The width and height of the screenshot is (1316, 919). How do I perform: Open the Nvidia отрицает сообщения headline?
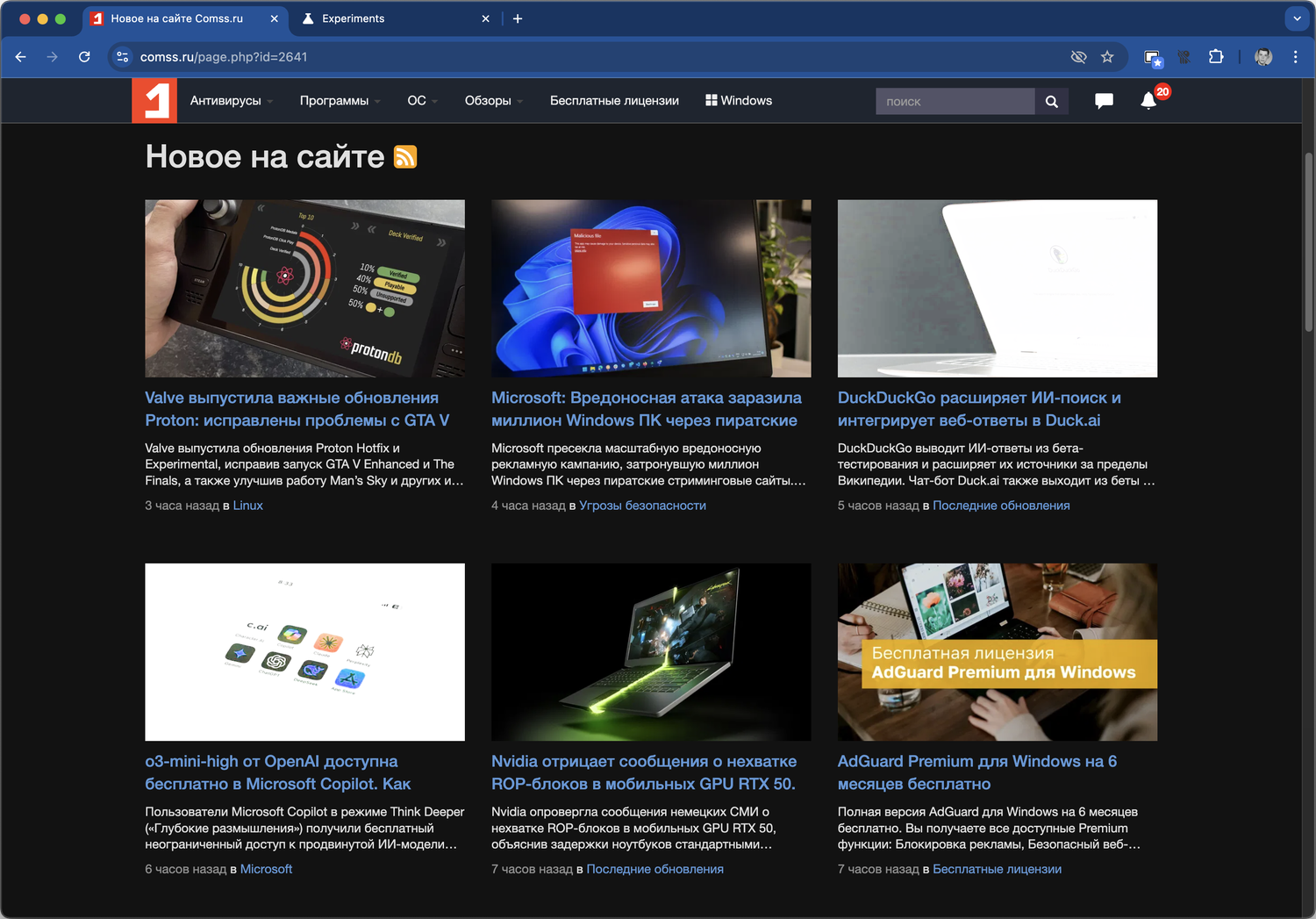pyautogui.click(x=644, y=772)
